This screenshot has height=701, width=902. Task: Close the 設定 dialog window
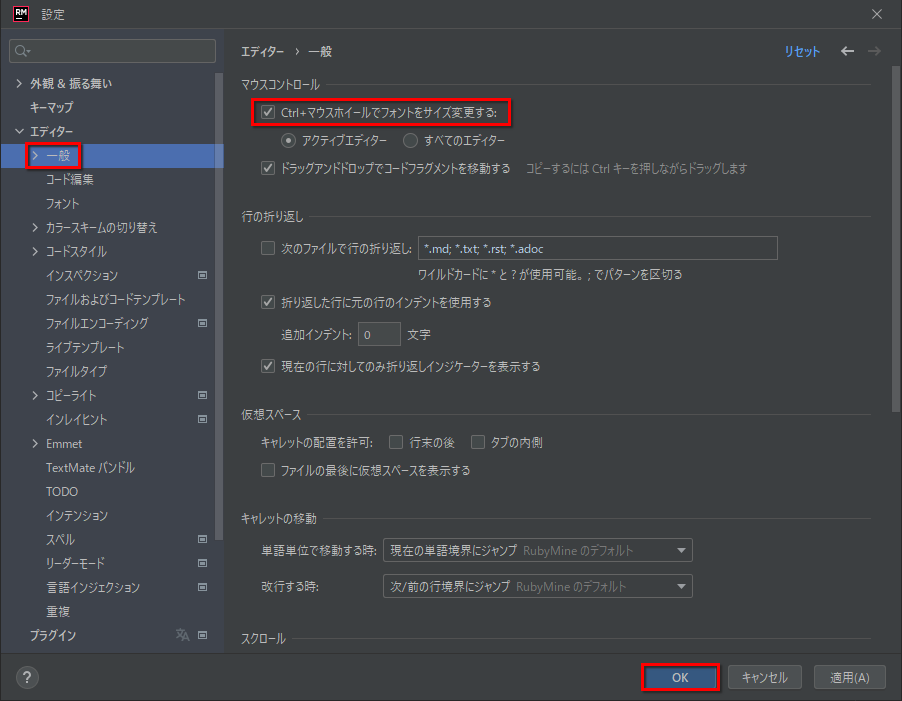[x=877, y=14]
